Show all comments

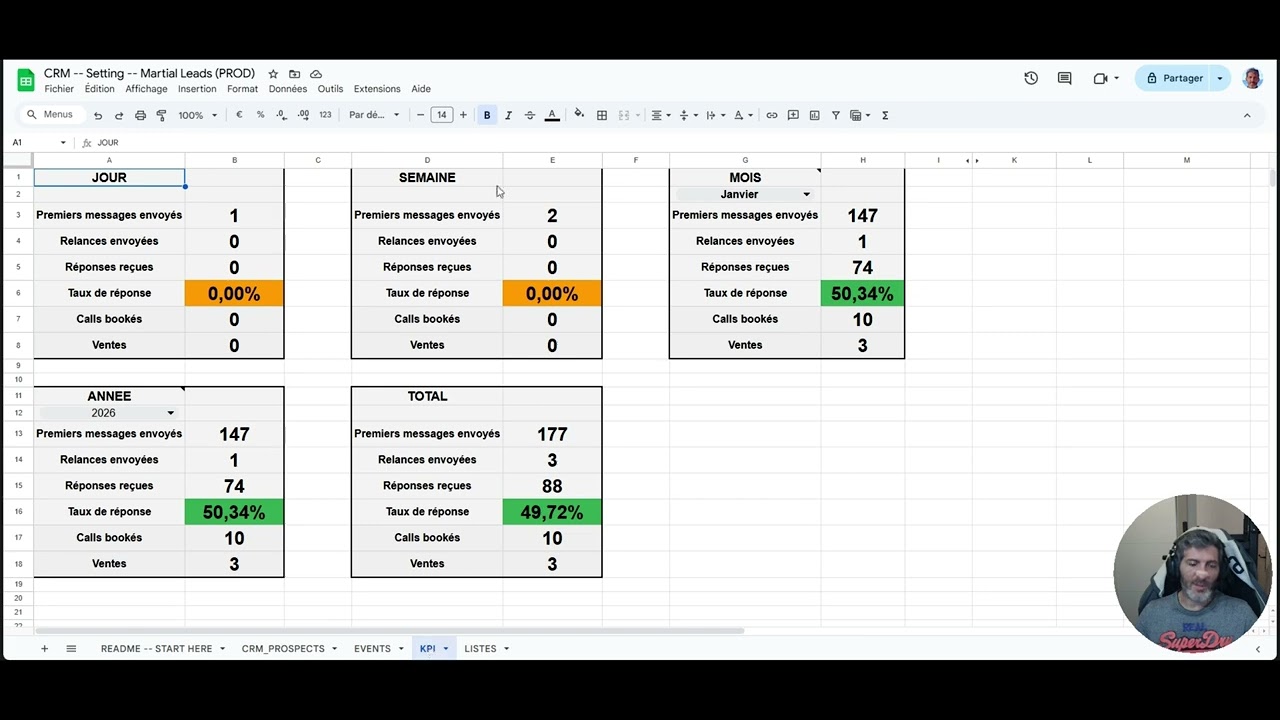[1064, 78]
